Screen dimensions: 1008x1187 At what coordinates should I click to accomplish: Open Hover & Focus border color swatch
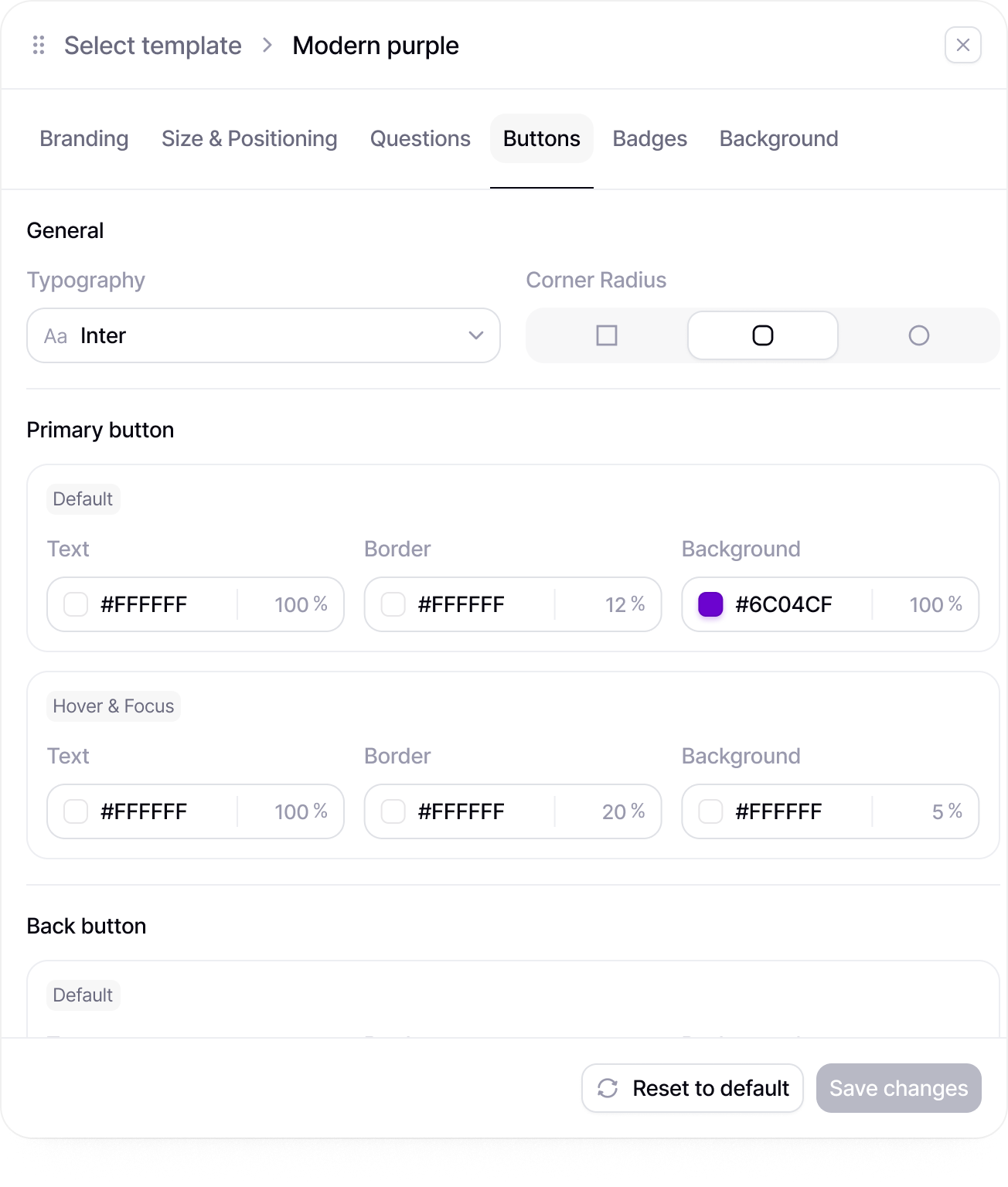click(x=393, y=811)
